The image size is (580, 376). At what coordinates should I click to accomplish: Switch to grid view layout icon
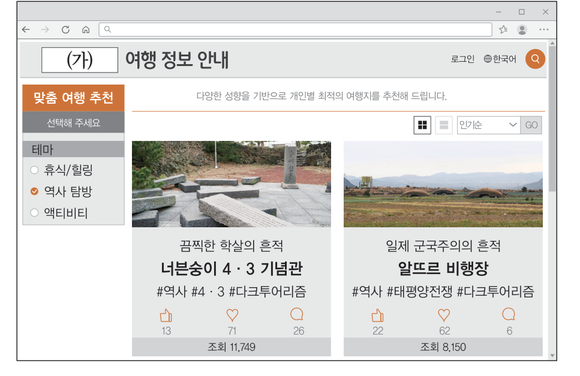422,125
